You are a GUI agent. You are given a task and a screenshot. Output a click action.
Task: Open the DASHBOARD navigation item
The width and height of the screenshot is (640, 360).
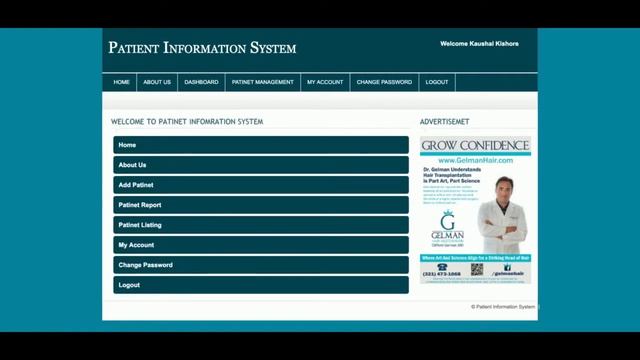click(x=201, y=82)
